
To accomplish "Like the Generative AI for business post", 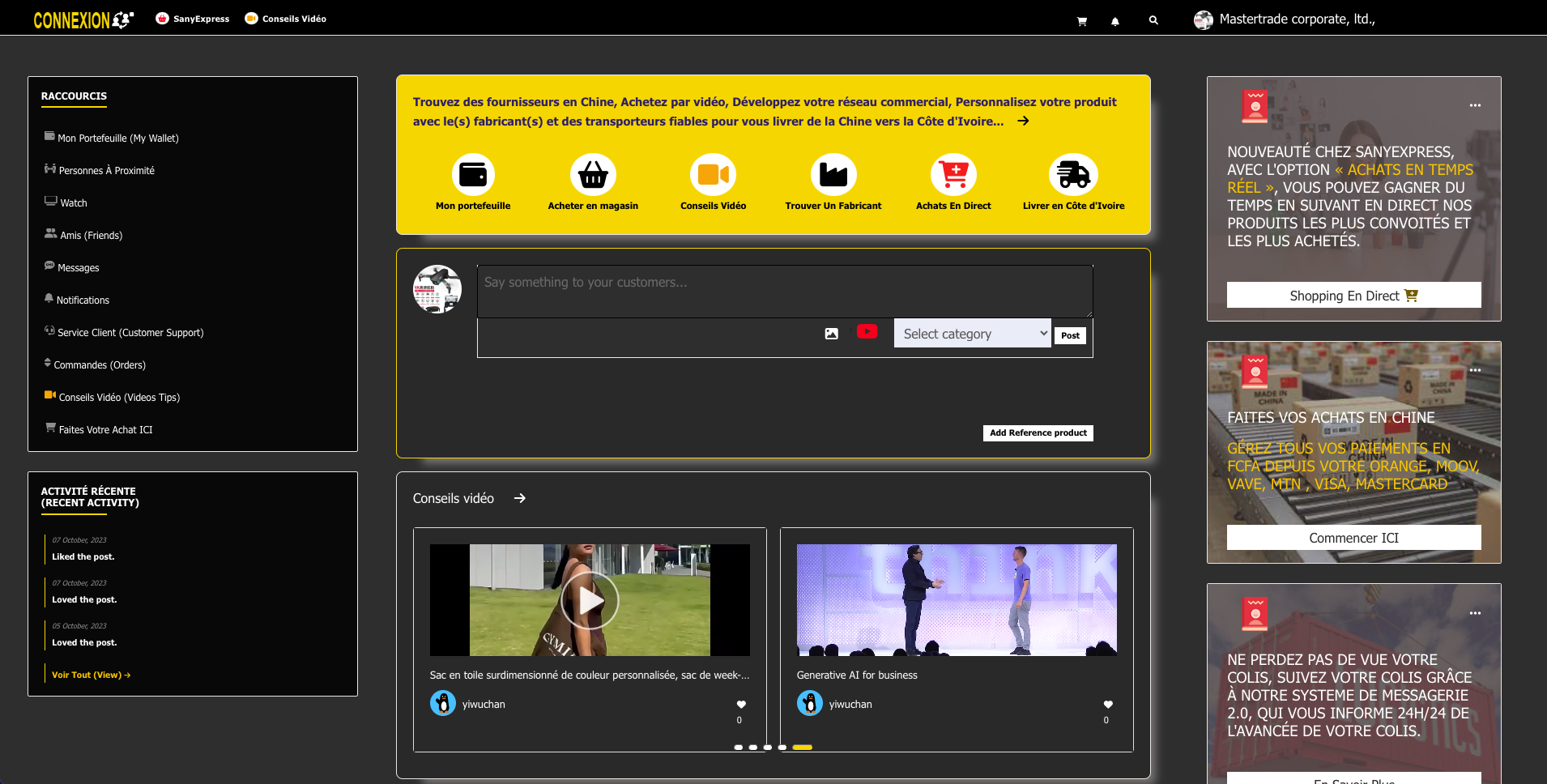I will click(1108, 705).
